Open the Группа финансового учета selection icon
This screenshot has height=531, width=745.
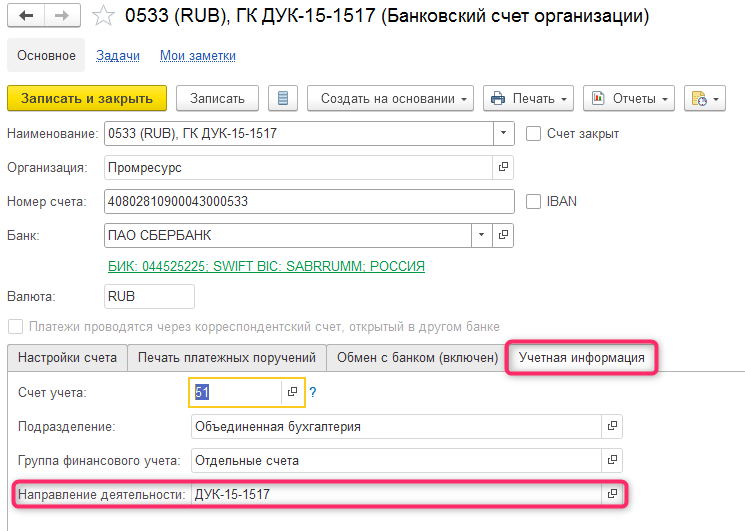[x=611, y=461]
